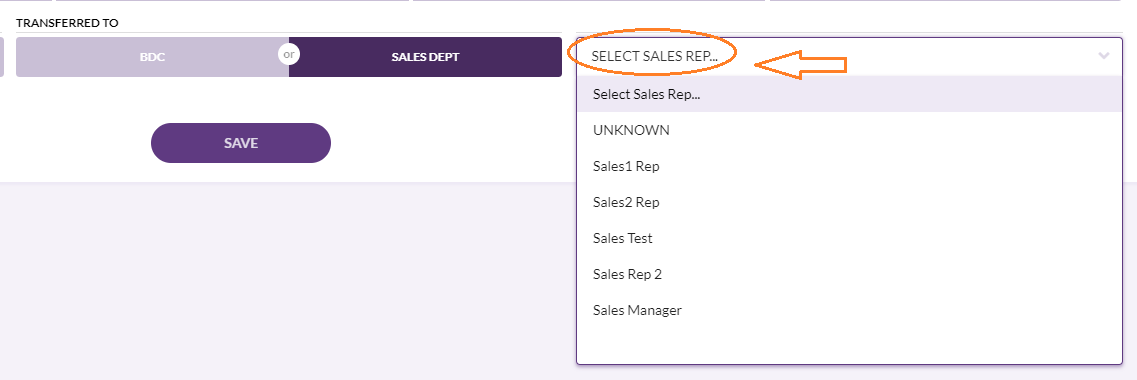Expand the sales rep dropdown chevron
The image size is (1137, 380).
[x=1104, y=56]
